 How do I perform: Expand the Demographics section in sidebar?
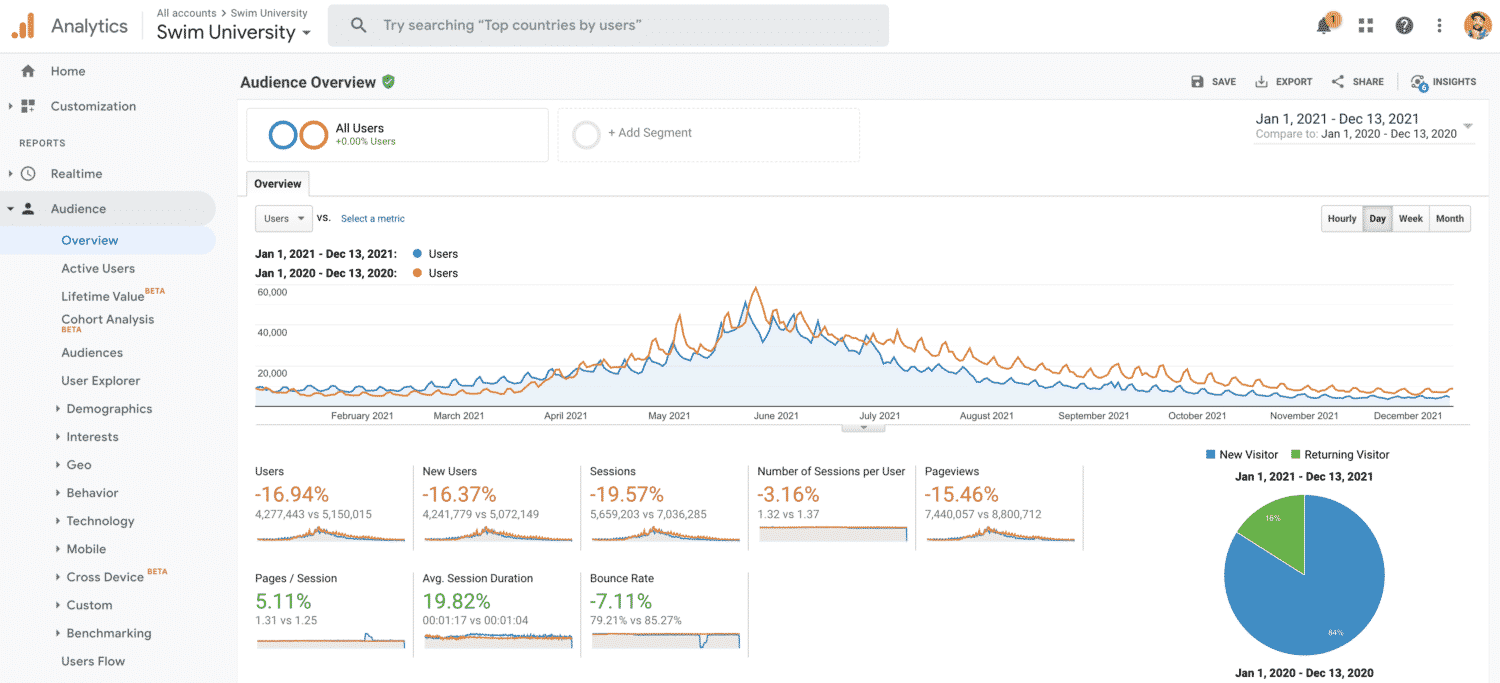pyautogui.click(x=109, y=409)
